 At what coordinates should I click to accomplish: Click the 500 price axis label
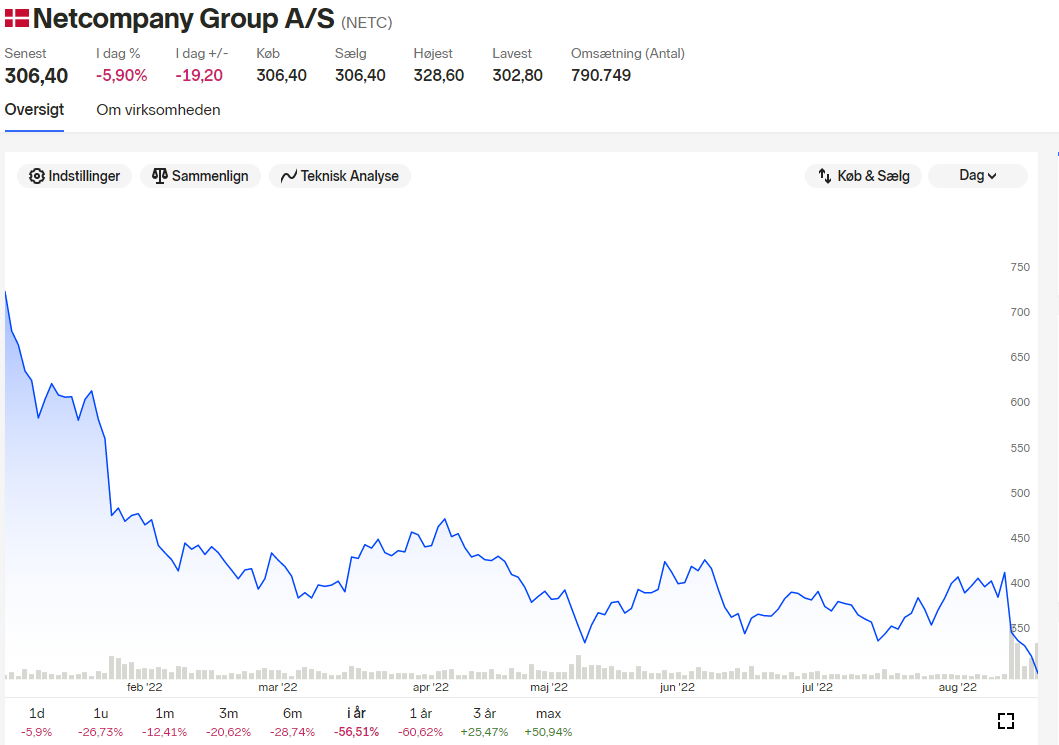1020,493
